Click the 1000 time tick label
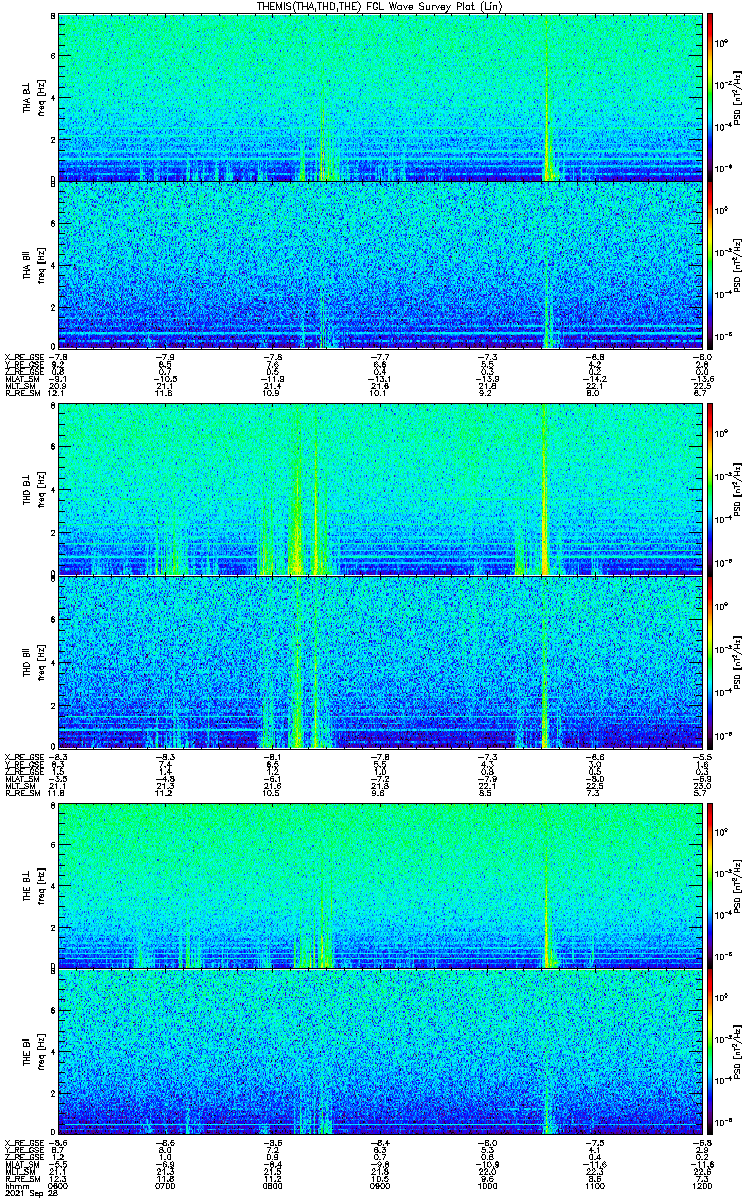The height and width of the screenshot is (1200, 750). 487,1186
